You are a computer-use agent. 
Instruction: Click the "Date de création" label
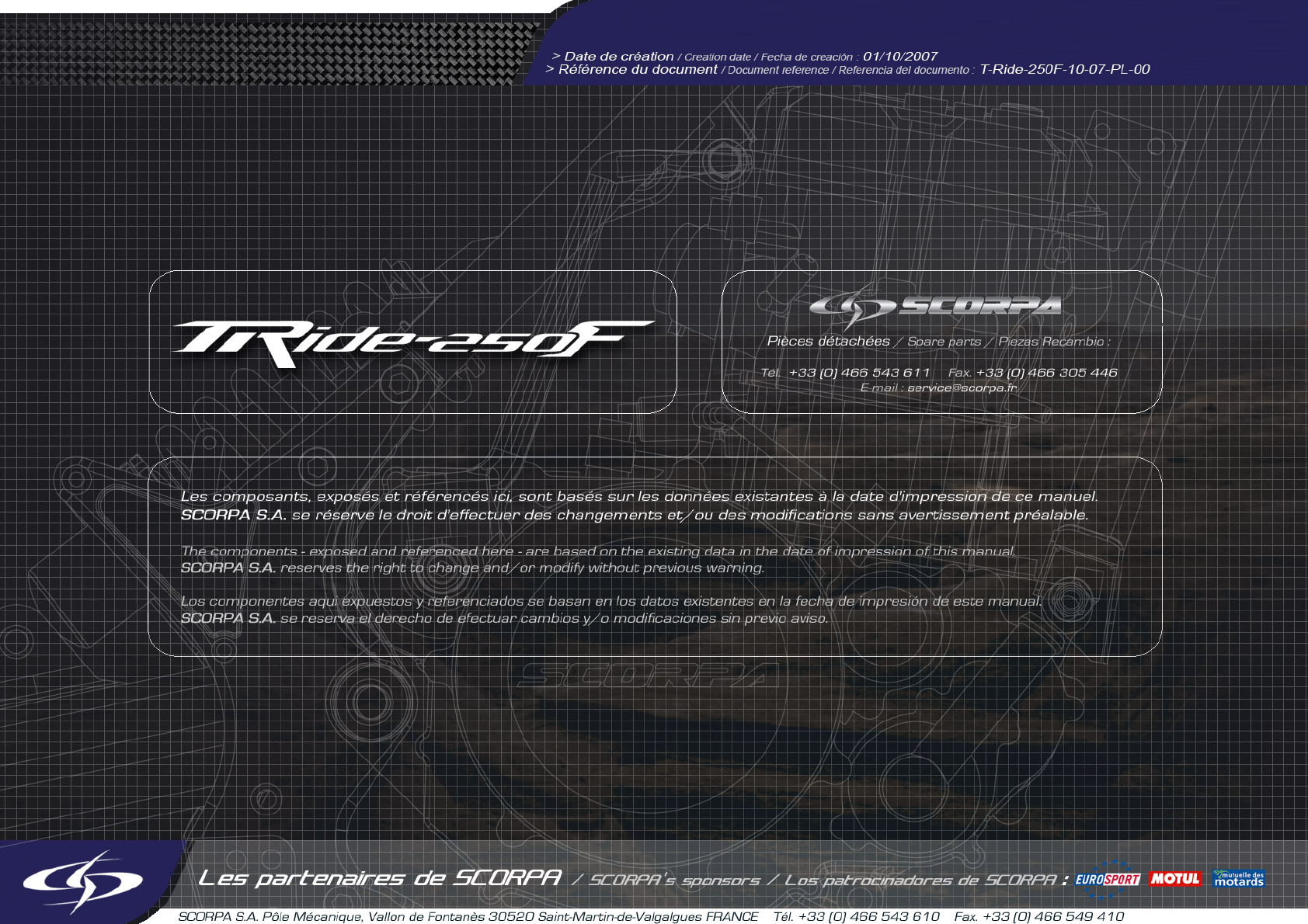(x=619, y=57)
